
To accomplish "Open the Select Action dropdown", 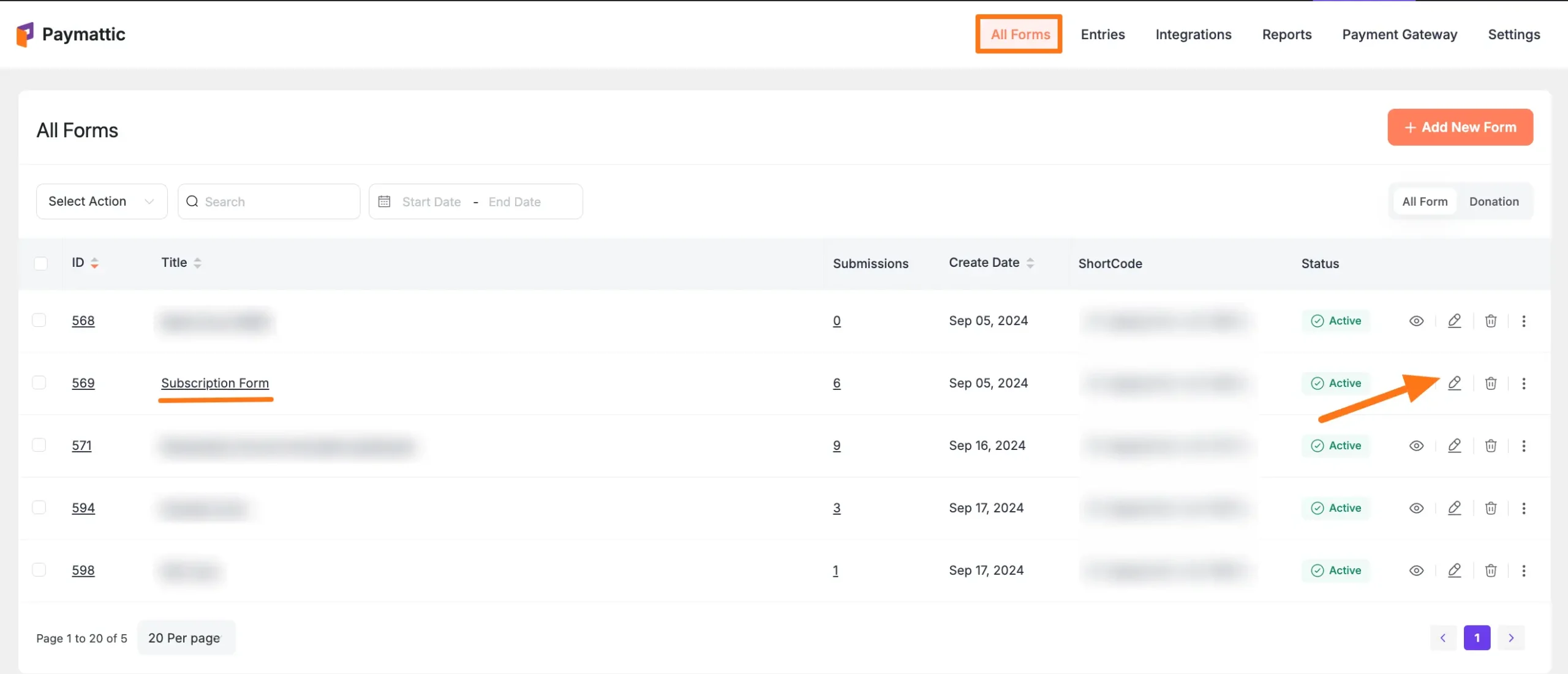I will coord(102,201).
